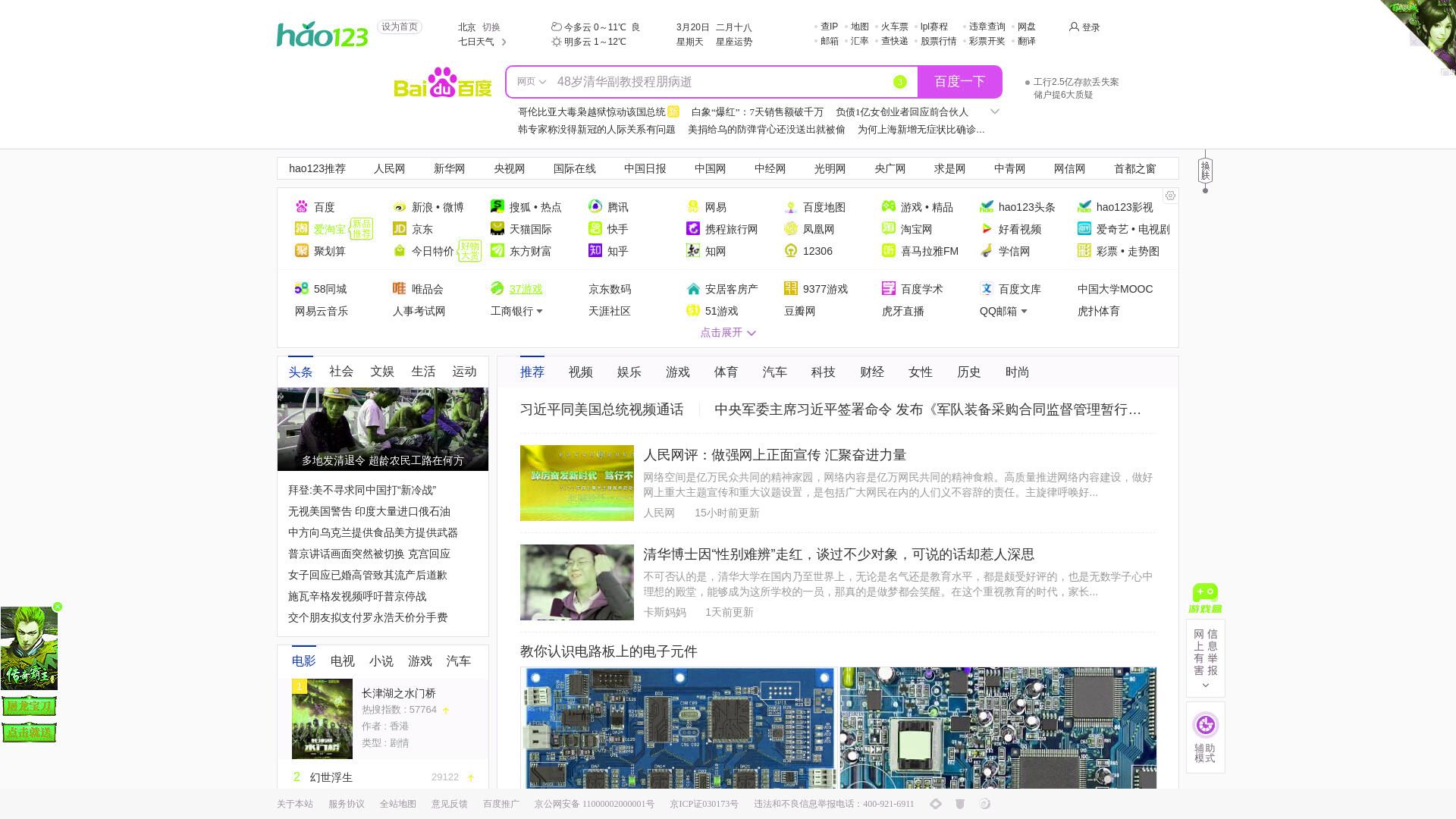Close the left floating game ad
The image size is (1456, 819).
pos(58,607)
